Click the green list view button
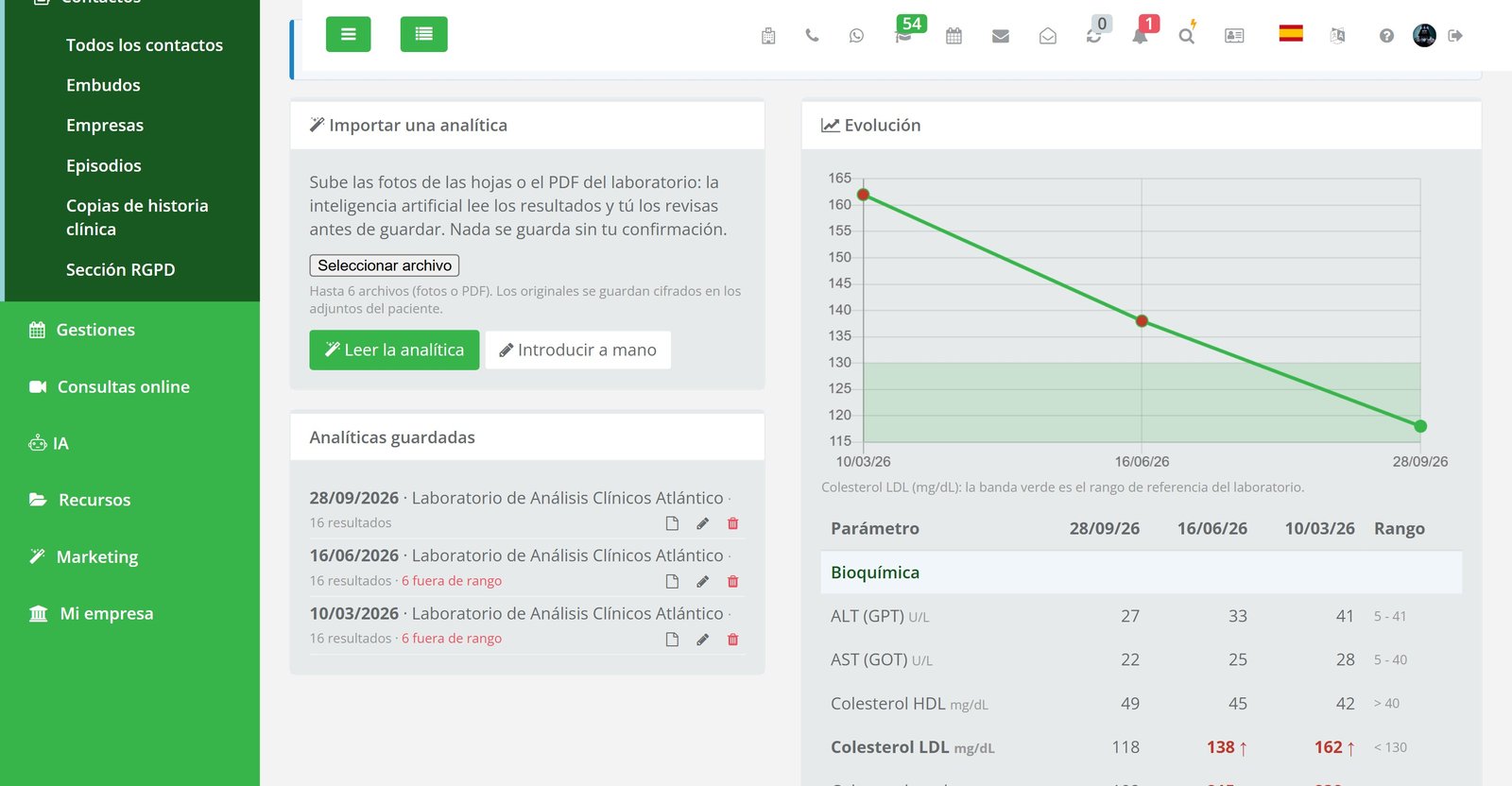The image size is (1512, 786). (x=424, y=34)
